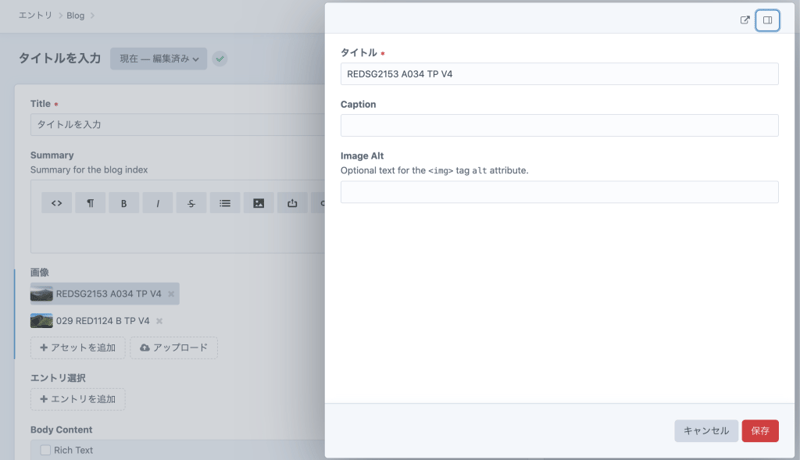800x460 pixels.
Task: Open the 現在 — 編集済み revision dropdown
Action: click(x=159, y=59)
